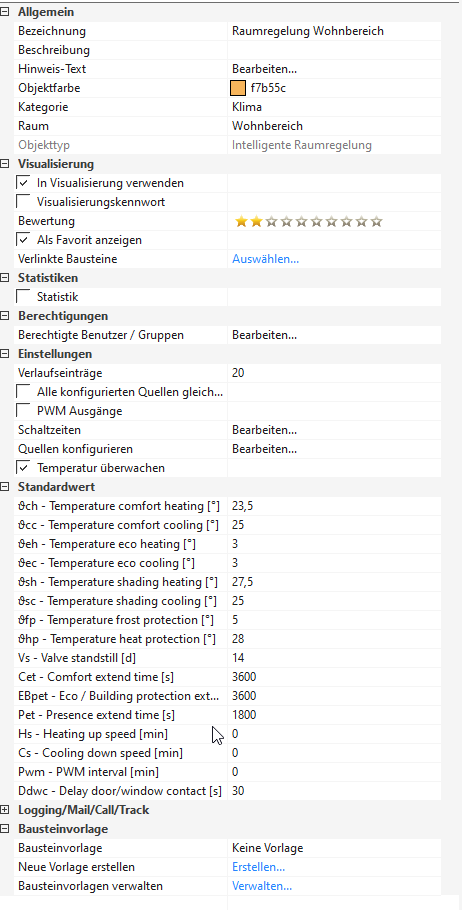Click the orange Objektfarbe color swatch
462x910 pixels.
click(x=238, y=88)
